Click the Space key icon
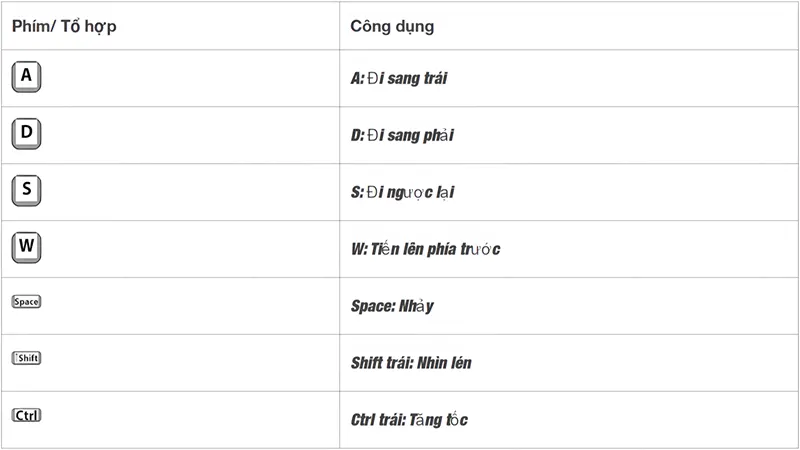Viewport: 800px width, 450px height. point(26,301)
